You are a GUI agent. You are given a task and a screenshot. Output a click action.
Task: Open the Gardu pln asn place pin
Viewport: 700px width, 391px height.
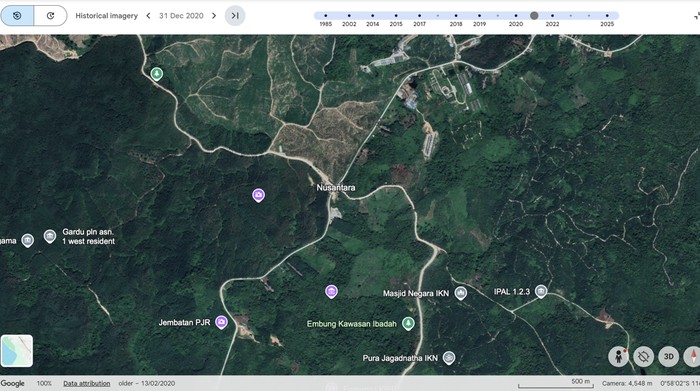click(x=50, y=236)
